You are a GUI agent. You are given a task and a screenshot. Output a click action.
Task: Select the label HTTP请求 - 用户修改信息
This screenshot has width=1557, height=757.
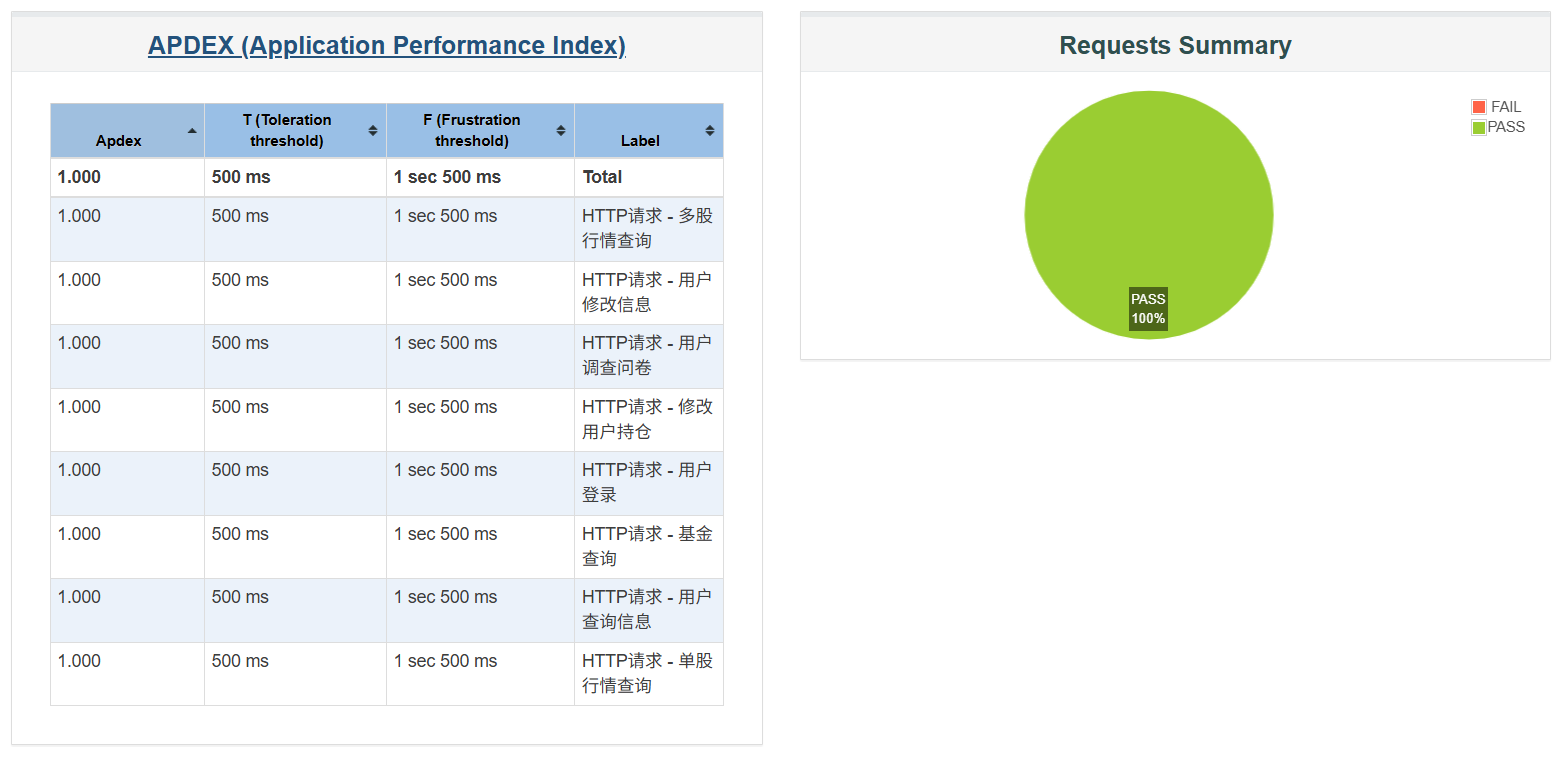click(x=648, y=292)
